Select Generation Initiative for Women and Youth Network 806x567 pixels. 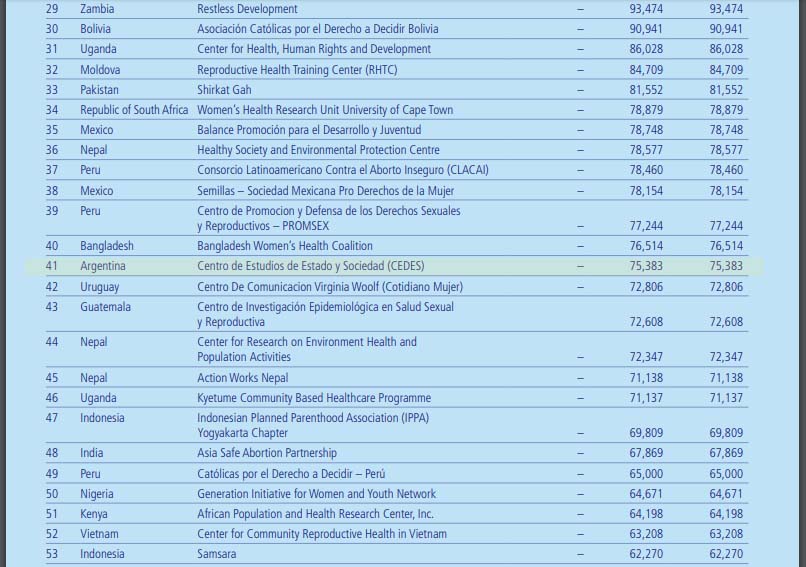tap(316, 494)
